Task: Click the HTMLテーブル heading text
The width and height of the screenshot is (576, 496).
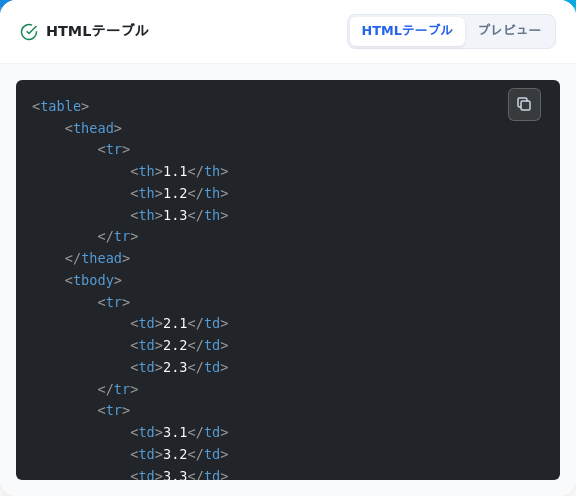Action: pos(97,31)
